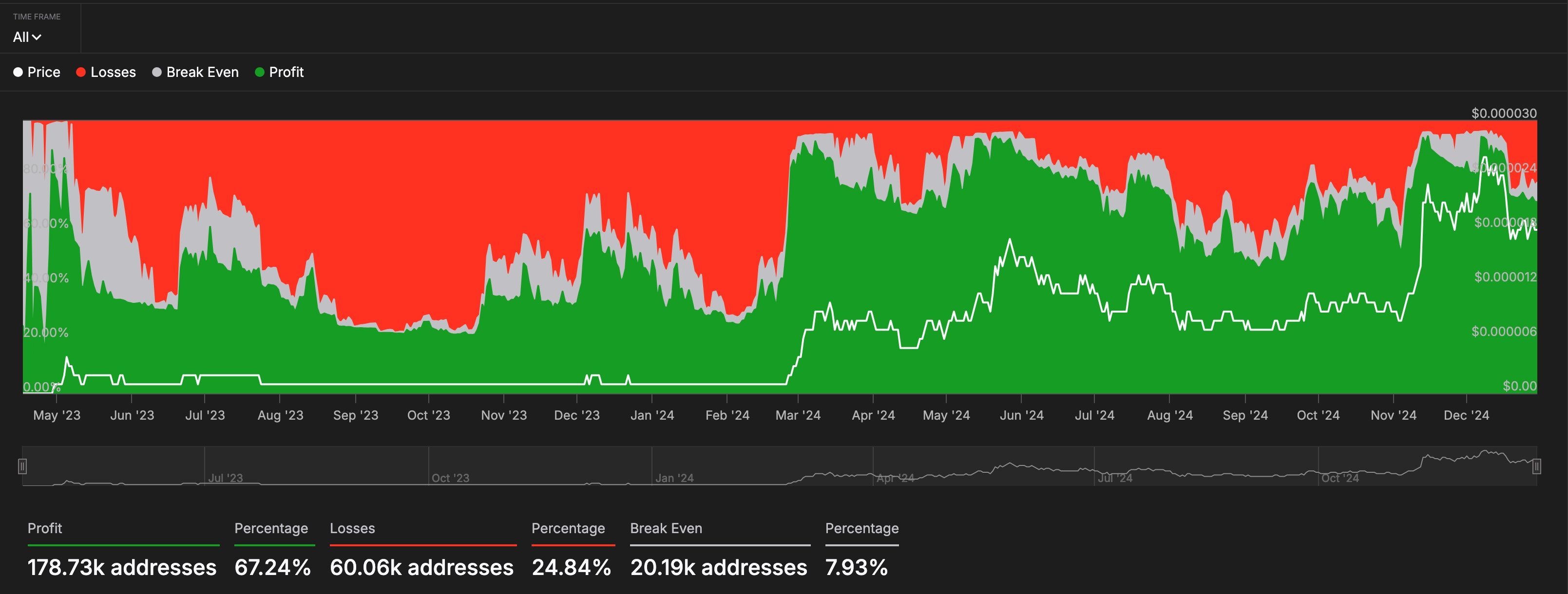Click the Dec '24 axis label
The image size is (1568, 594).
click(1467, 415)
